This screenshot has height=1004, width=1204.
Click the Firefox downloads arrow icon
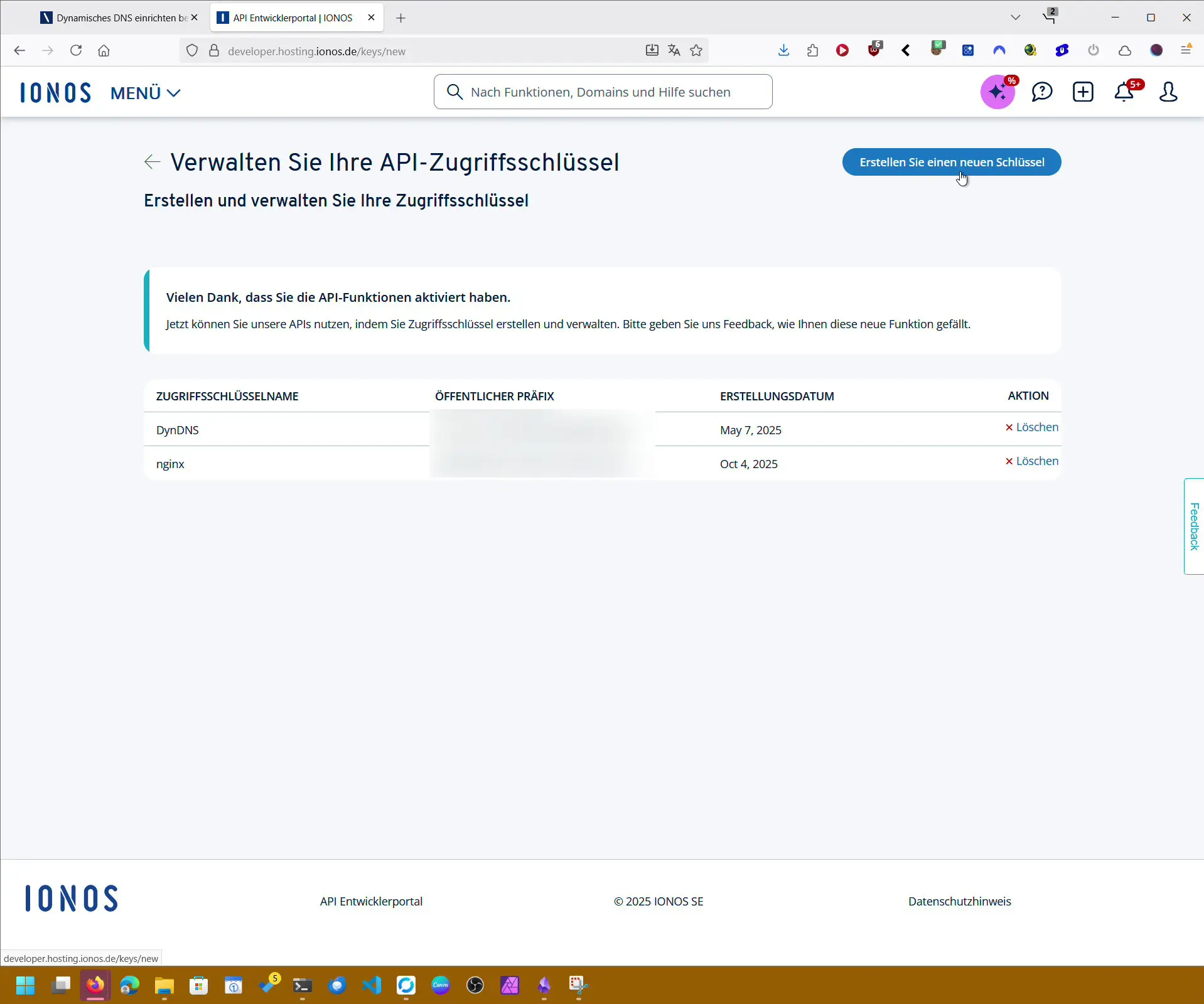[783, 51]
